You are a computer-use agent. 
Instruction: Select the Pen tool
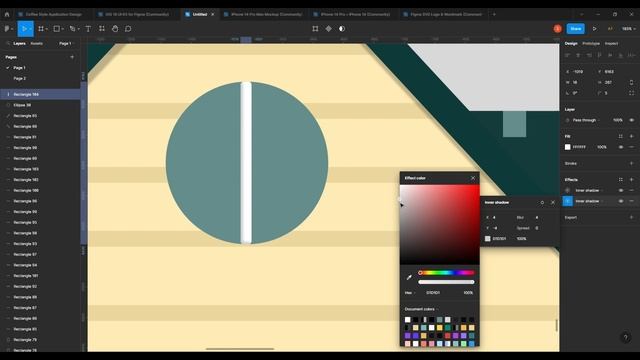72,29
